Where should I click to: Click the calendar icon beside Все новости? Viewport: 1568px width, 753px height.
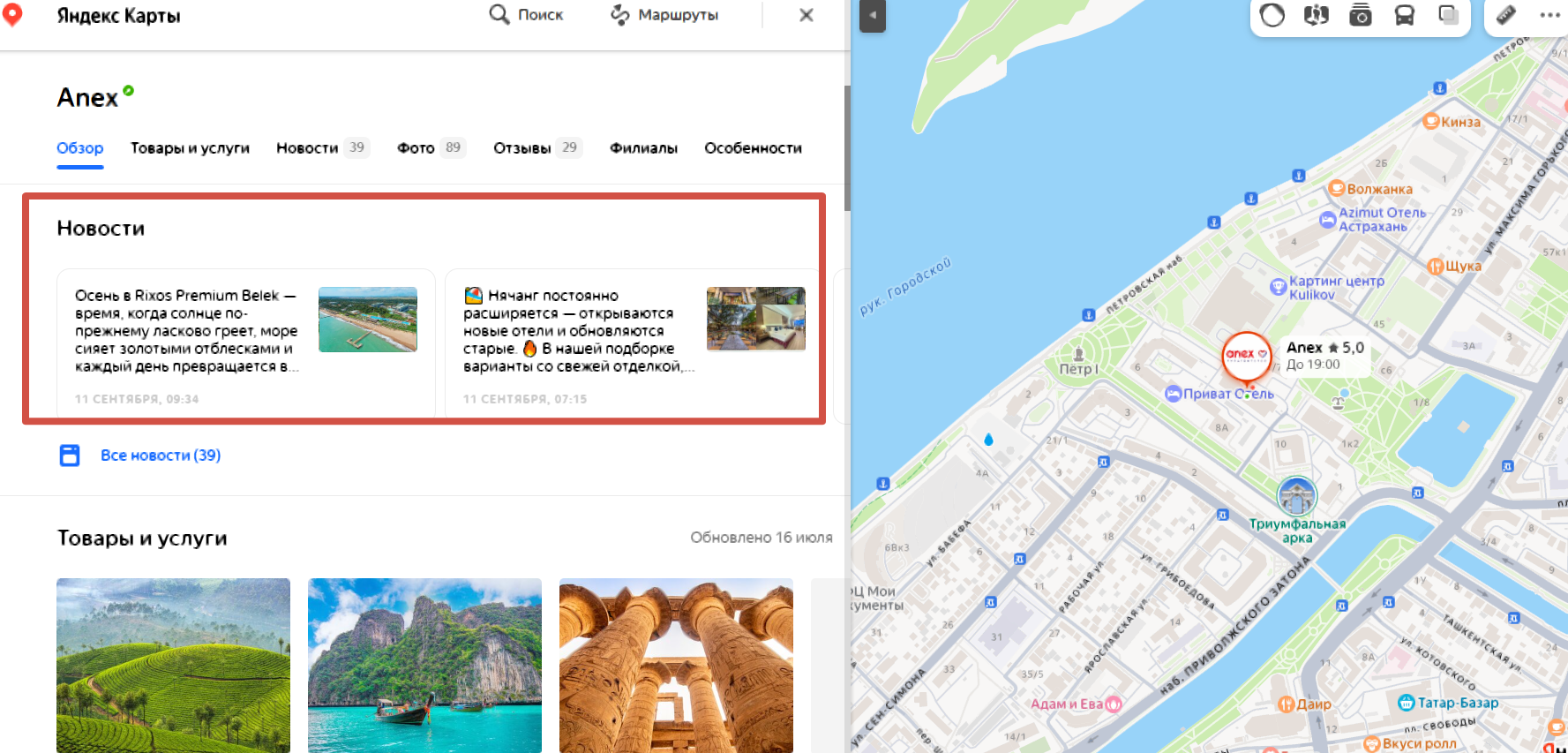point(70,456)
